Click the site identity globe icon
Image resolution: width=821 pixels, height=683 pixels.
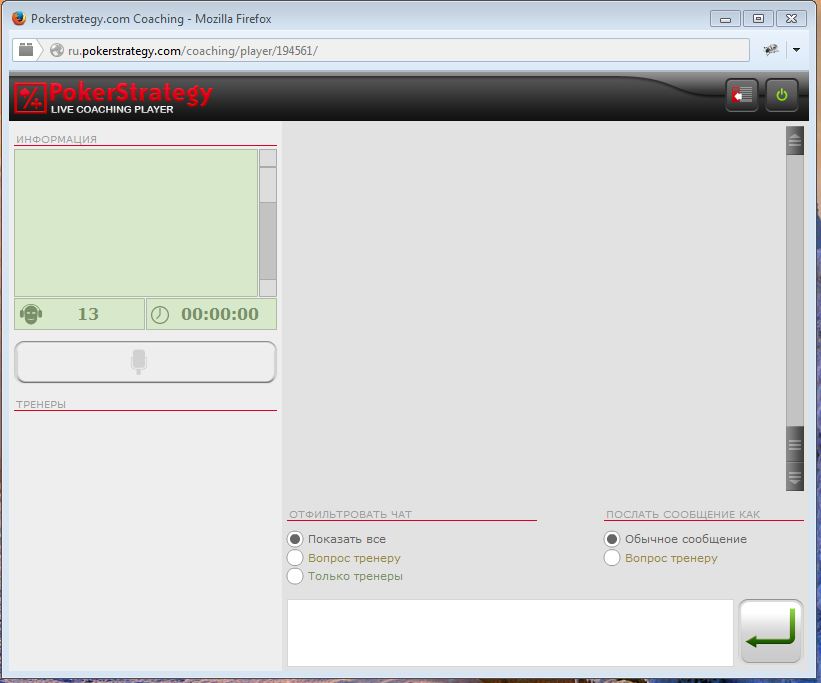pyautogui.click(x=57, y=50)
